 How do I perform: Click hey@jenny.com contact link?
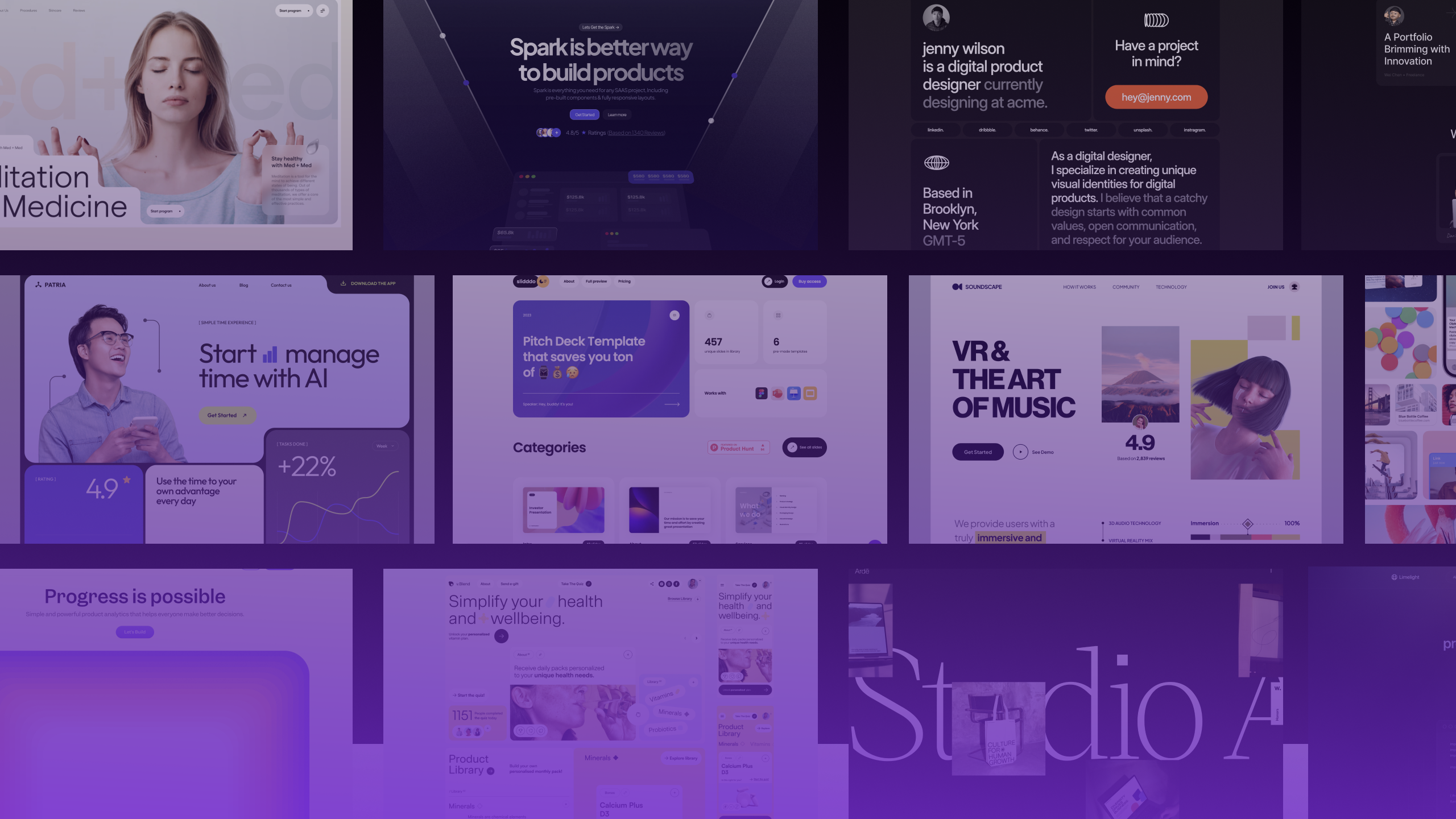point(1156,96)
